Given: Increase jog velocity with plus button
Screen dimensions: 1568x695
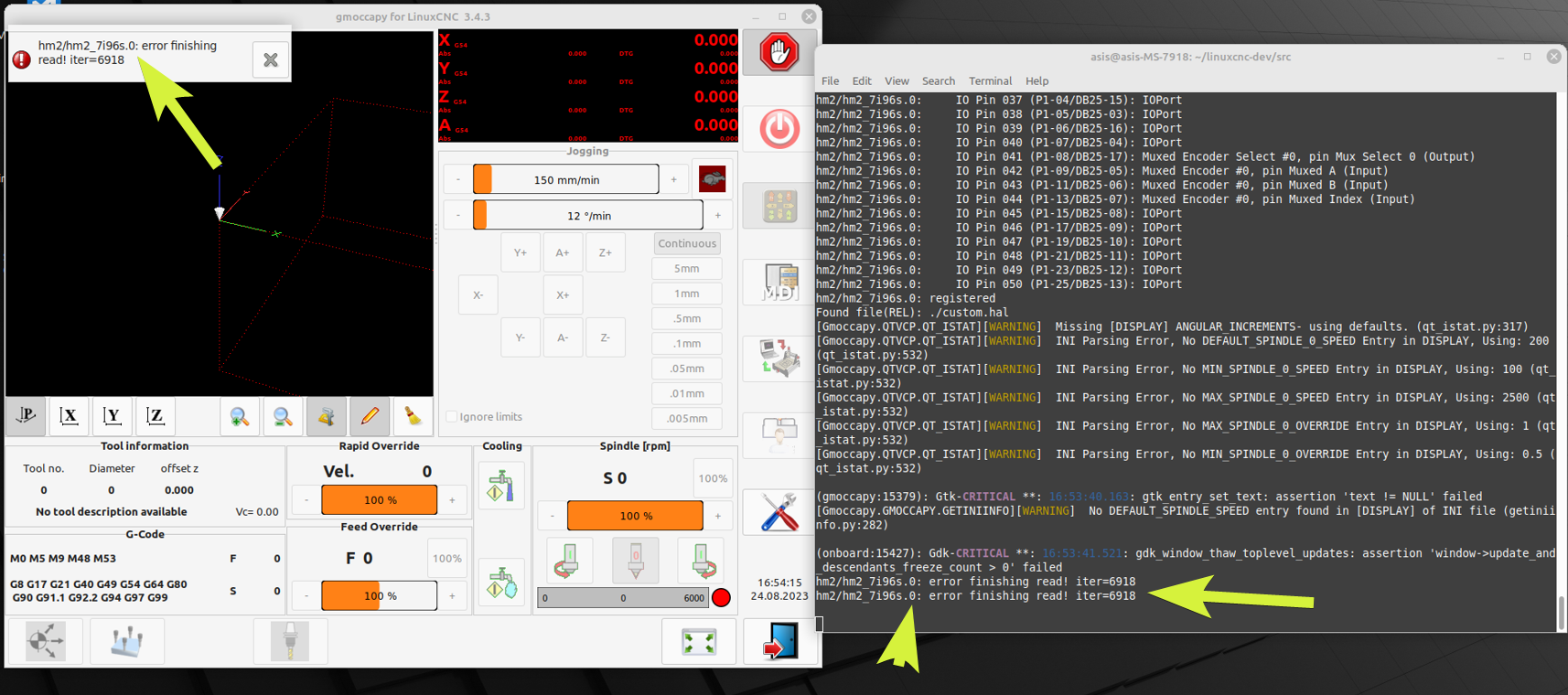Looking at the screenshot, I should 673,179.
